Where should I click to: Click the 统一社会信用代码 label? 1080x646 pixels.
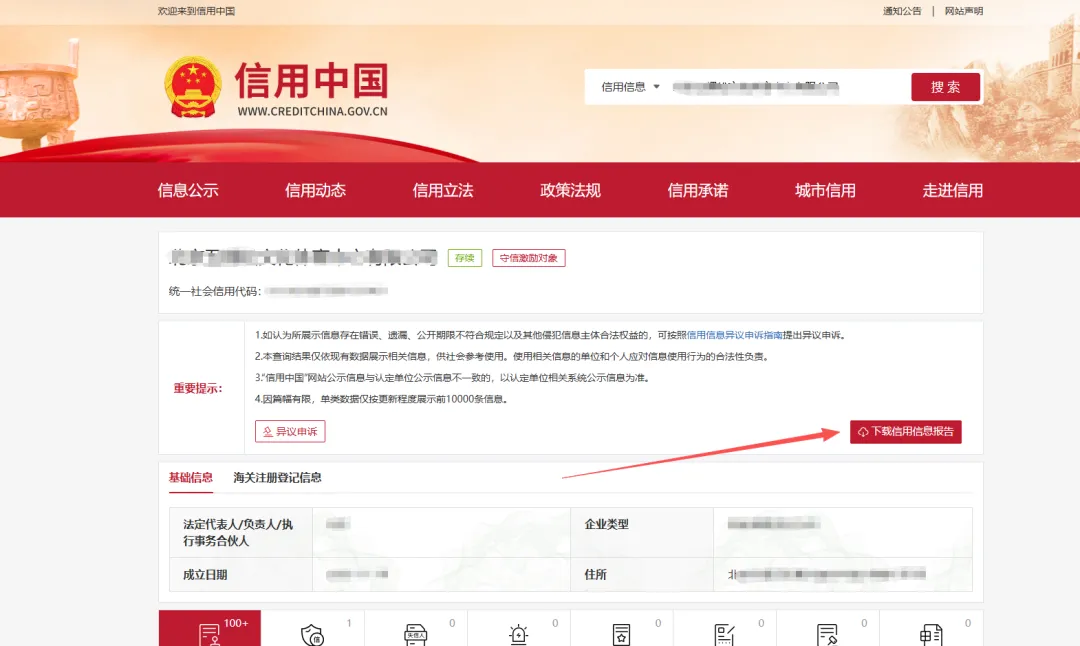point(214,291)
